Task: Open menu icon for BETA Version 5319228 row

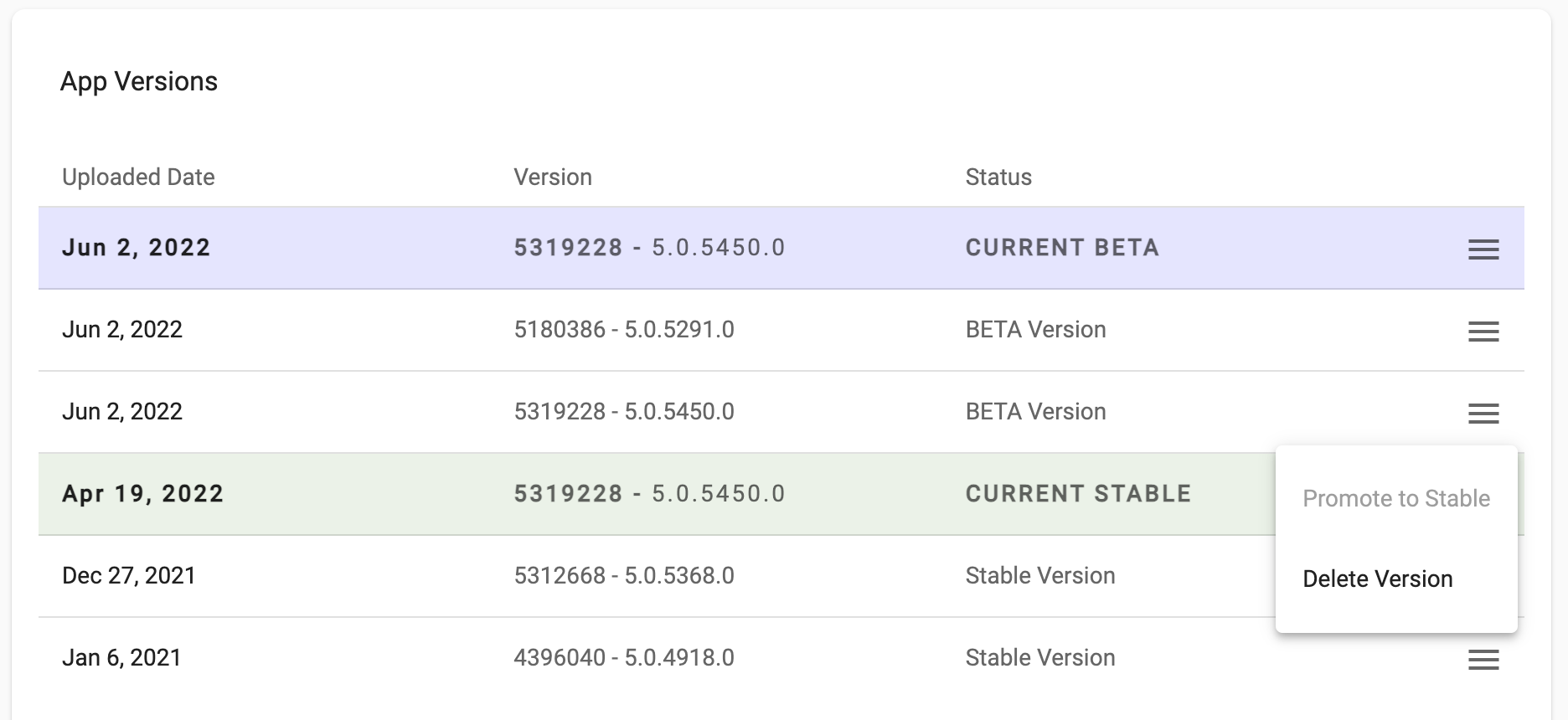Action: [1483, 414]
